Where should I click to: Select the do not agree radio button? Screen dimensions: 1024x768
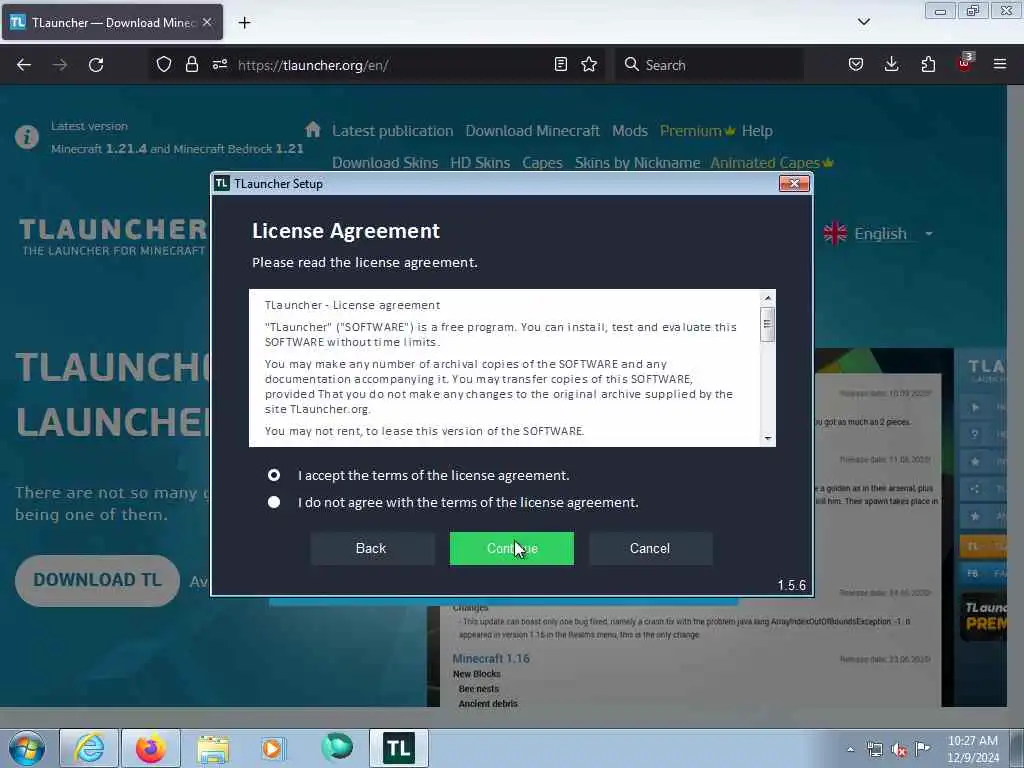click(274, 502)
